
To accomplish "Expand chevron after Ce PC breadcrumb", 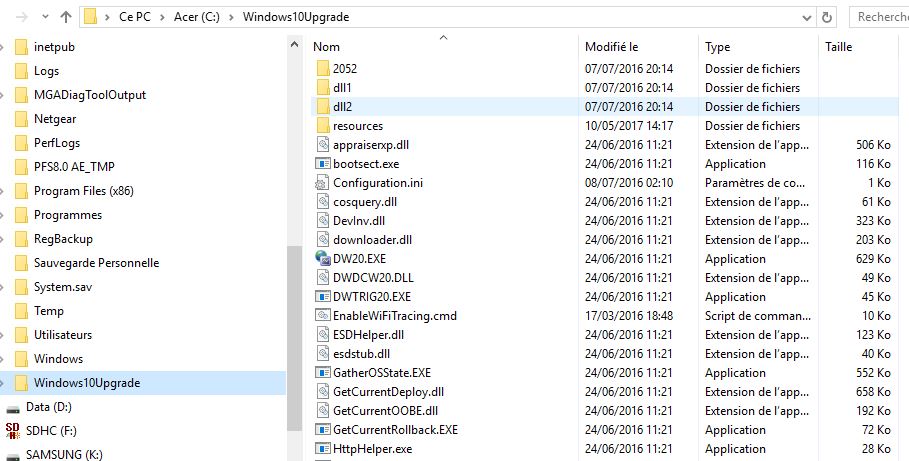I will tap(162, 17).
